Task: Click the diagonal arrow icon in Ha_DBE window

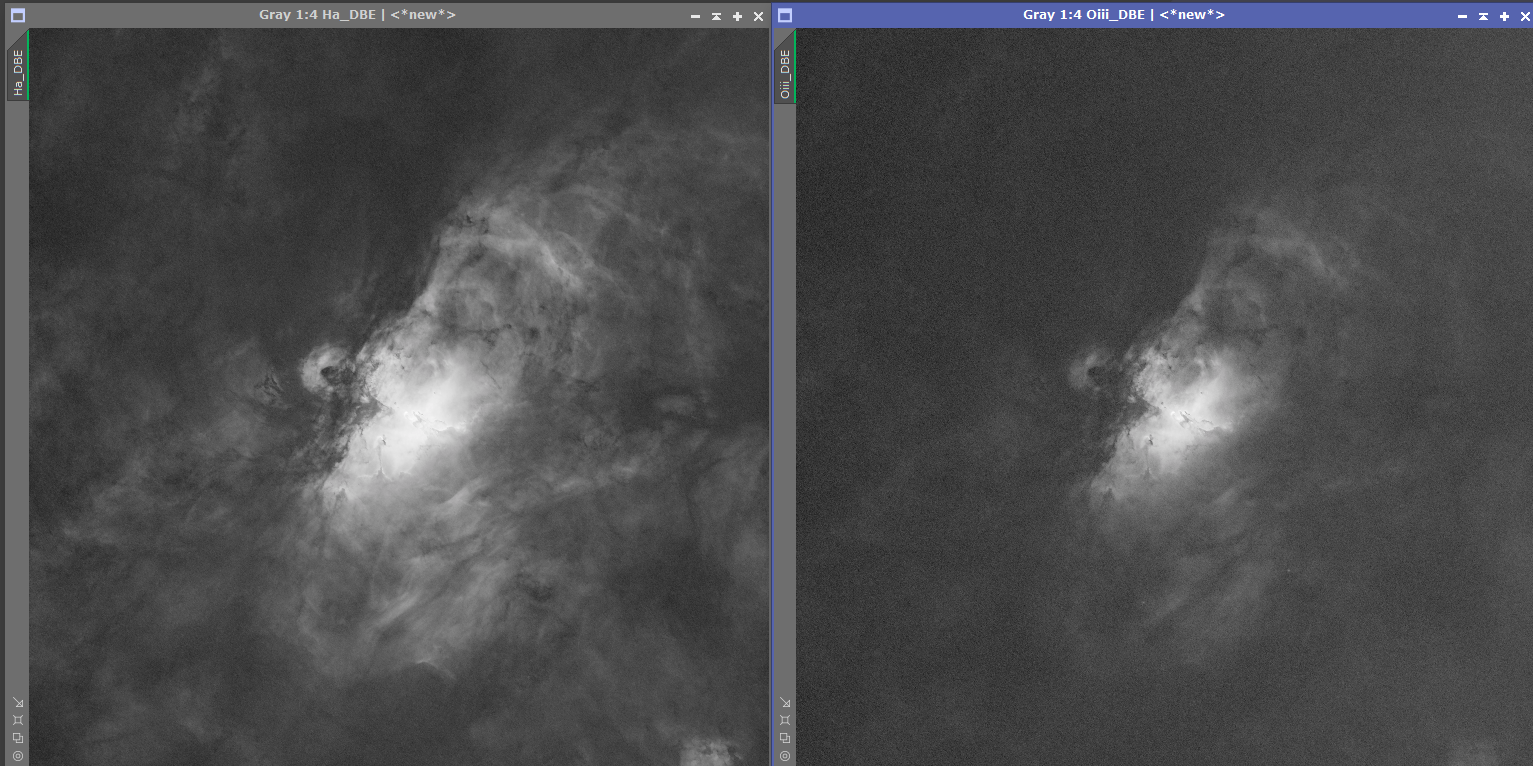Action: (x=18, y=702)
